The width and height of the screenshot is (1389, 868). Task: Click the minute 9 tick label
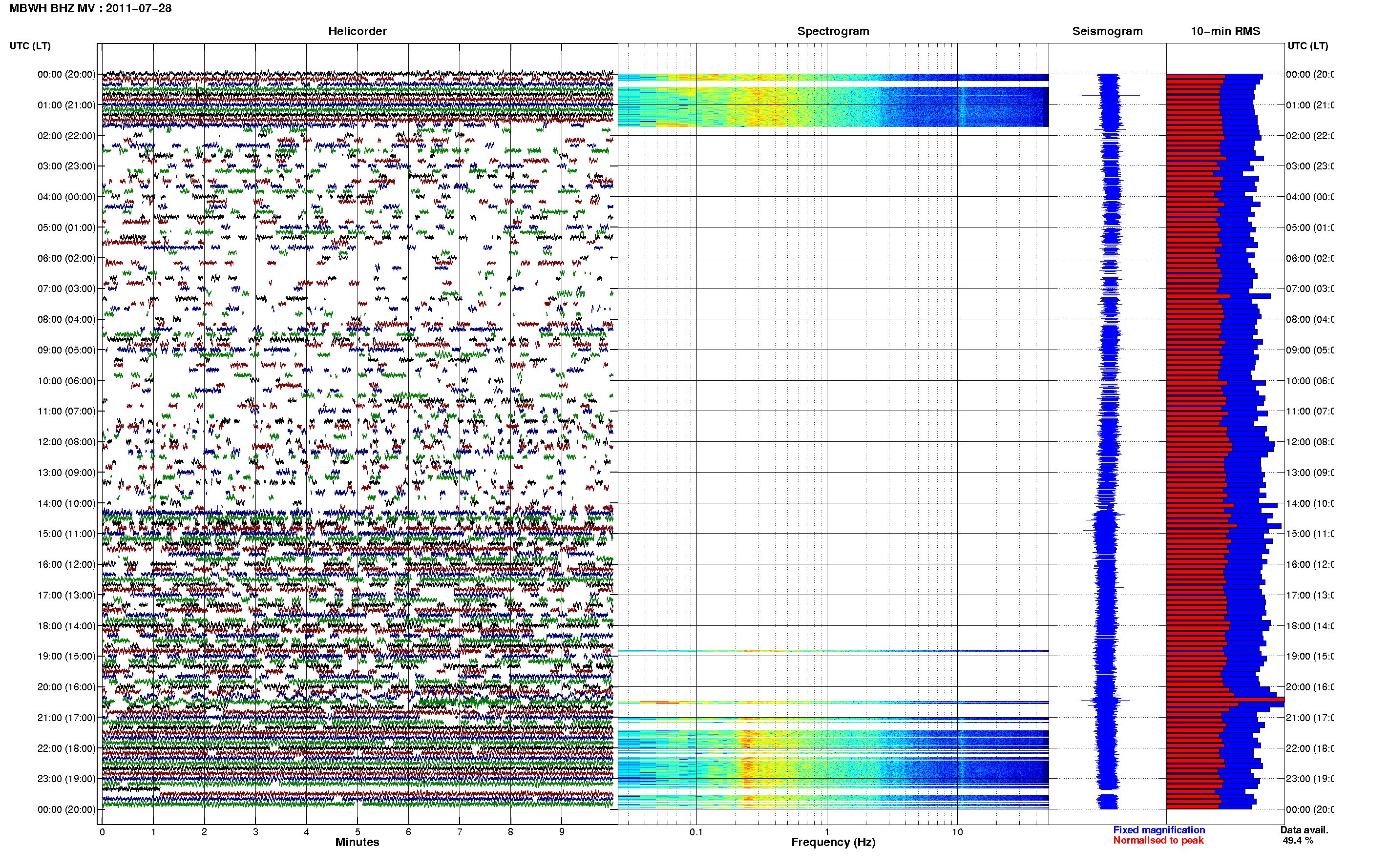point(562,832)
